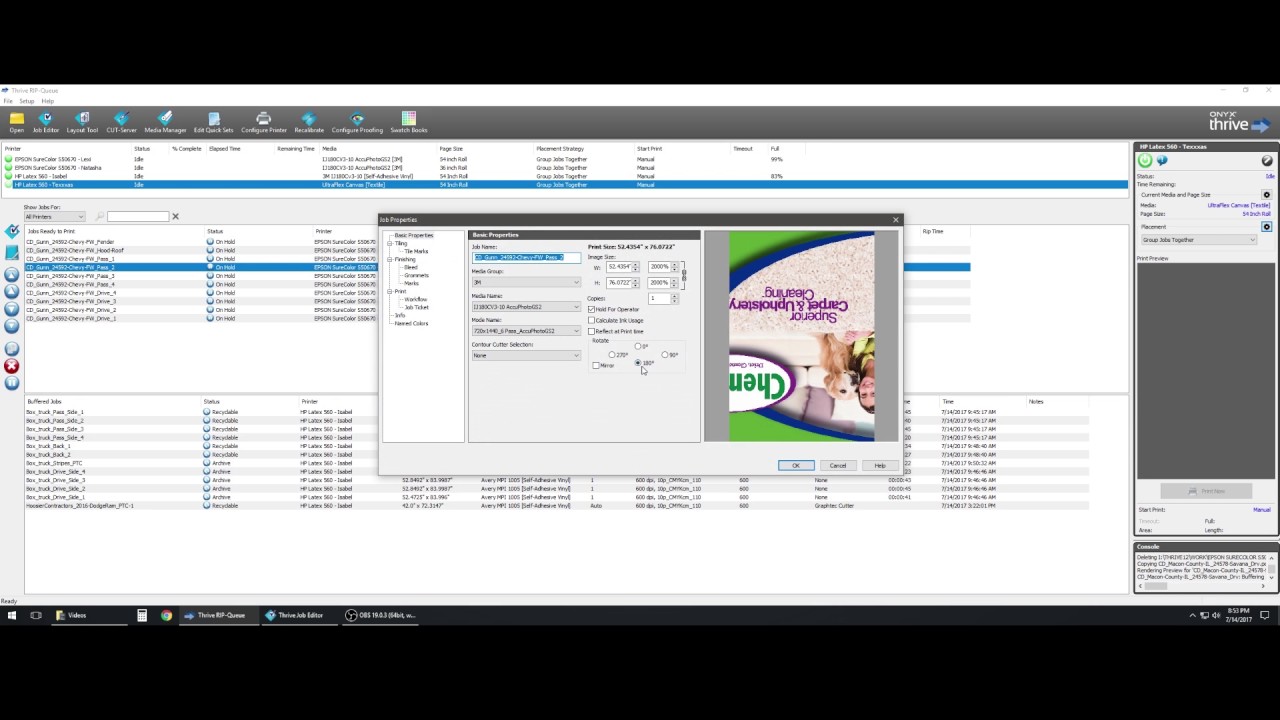Image resolution: width=1280 pixels, height=720 pixels.
Task: Click OK in Job Properties dialog
Action: point(796,465)
